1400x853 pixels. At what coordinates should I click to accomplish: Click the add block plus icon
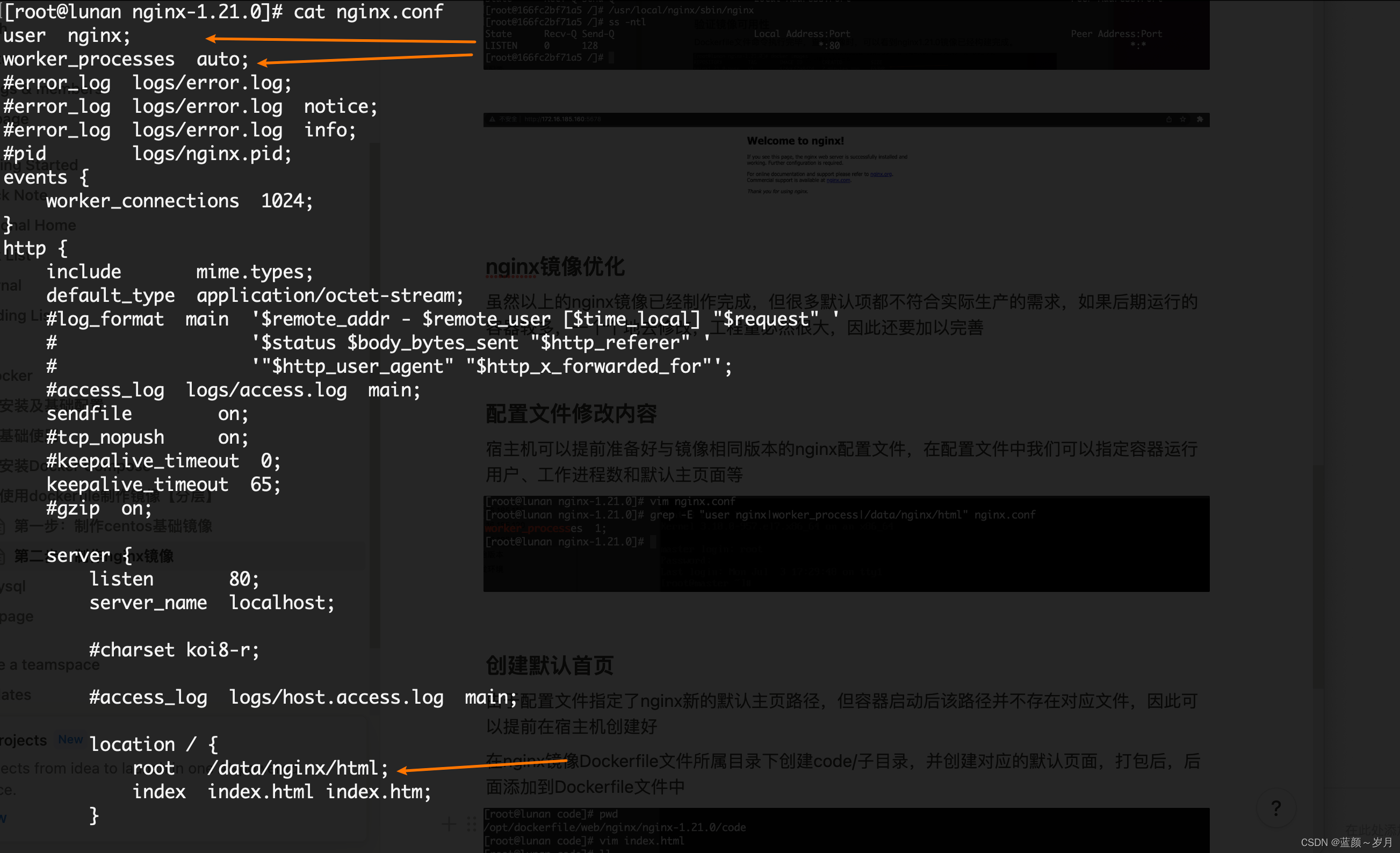(449, 823)
